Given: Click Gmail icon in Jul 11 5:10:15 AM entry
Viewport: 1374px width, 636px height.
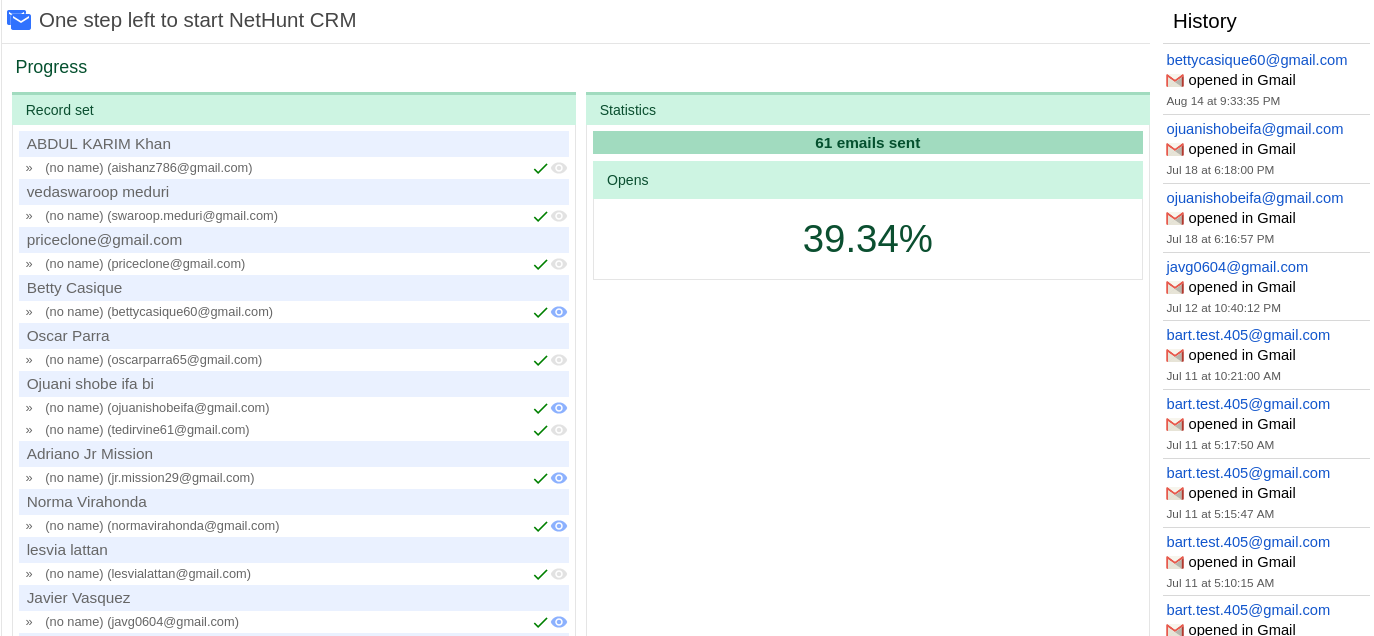Looking at the screenshot, I should click(1175, 562).
